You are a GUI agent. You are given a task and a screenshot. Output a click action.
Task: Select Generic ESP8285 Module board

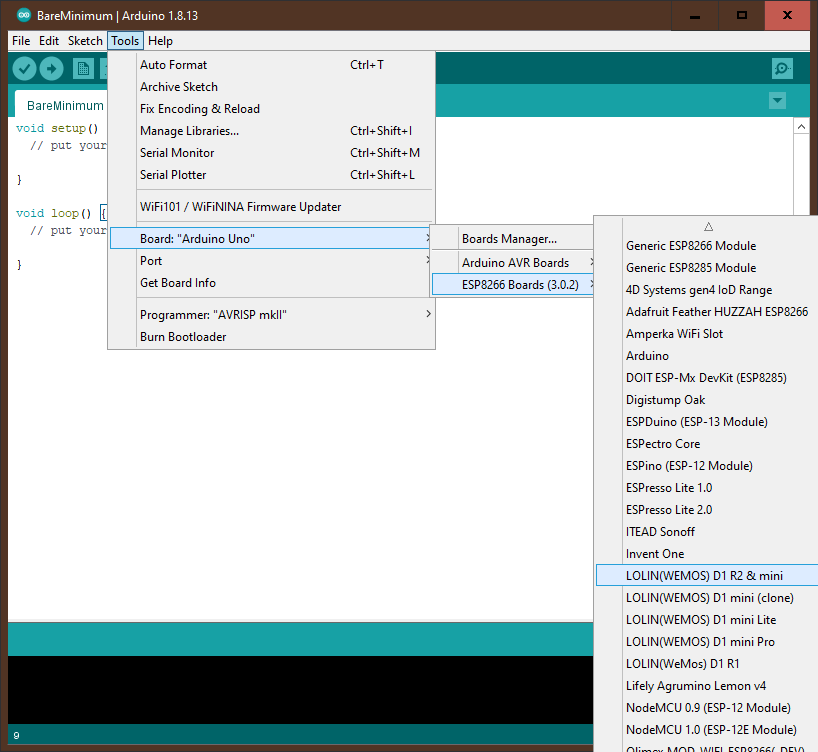click(x=707, y=267)
